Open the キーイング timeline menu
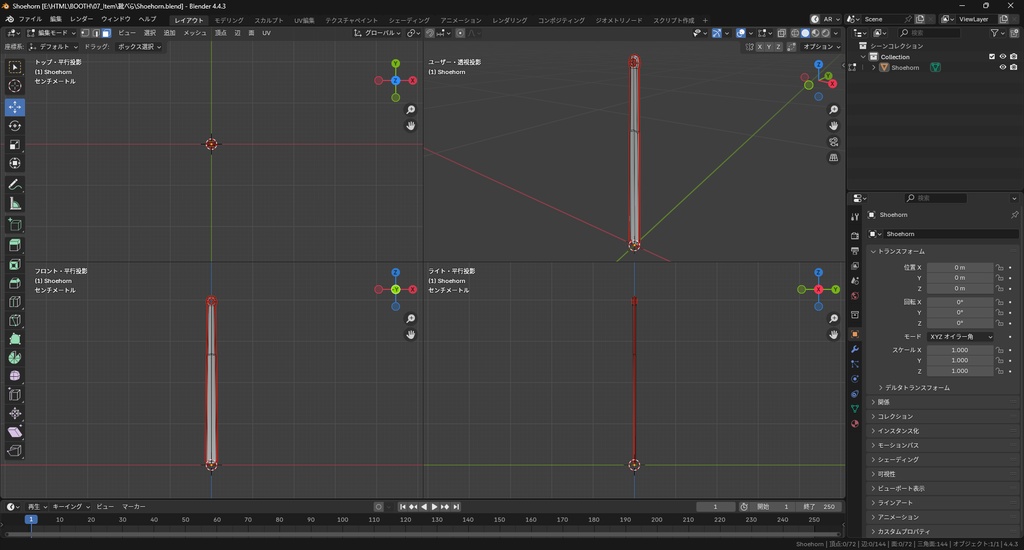 click(71, 507)
